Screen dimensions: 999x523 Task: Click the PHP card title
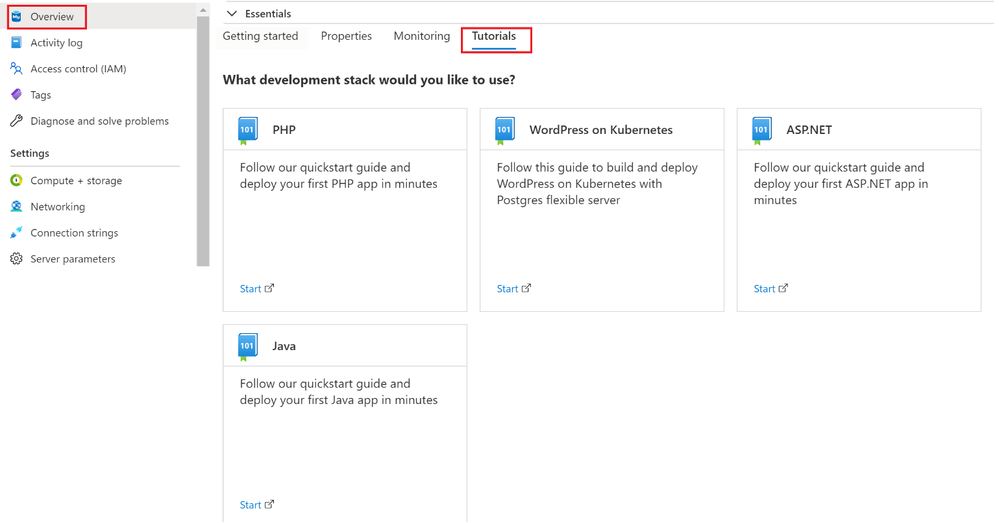coord(284,130)
